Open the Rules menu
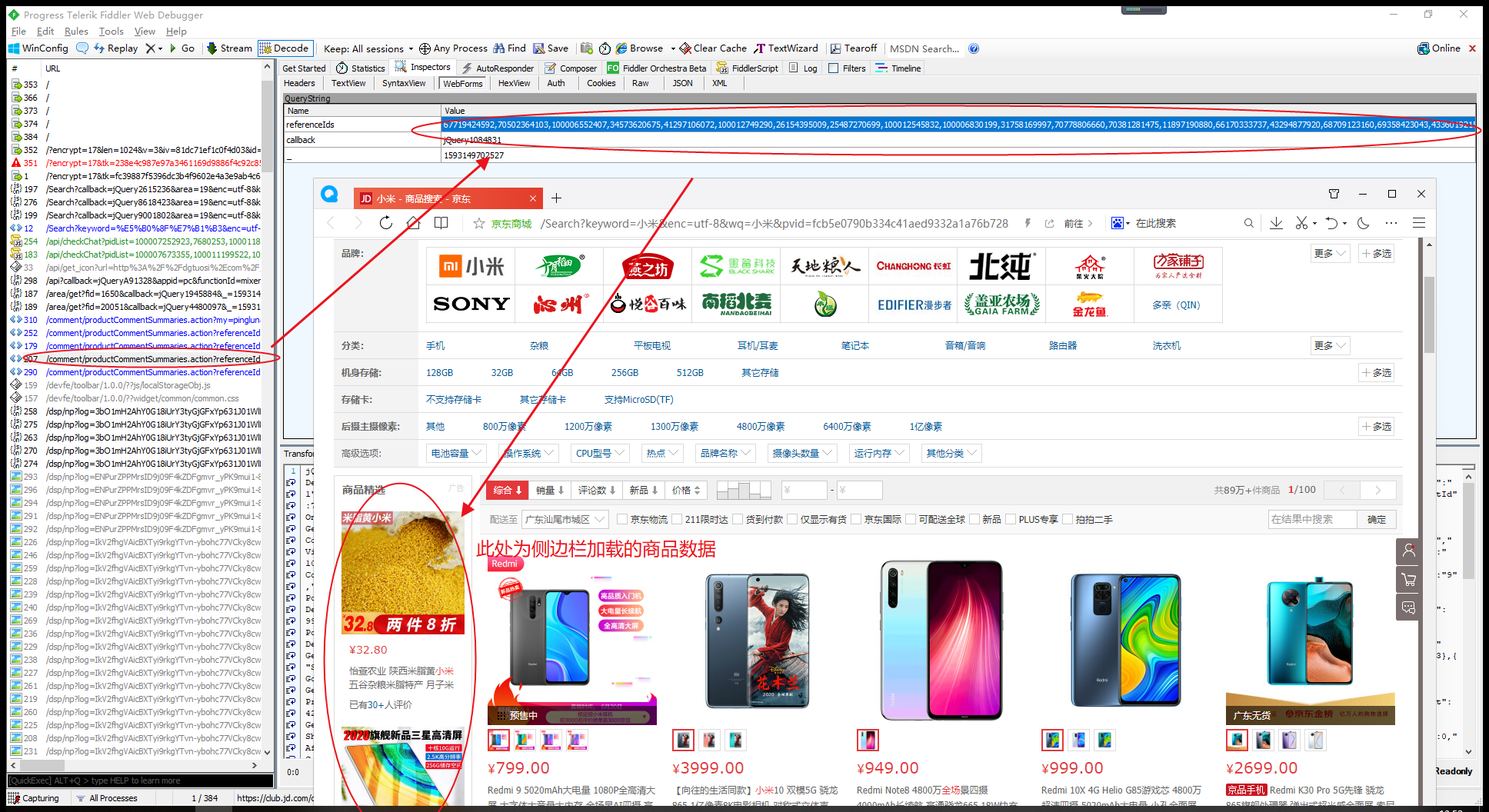This screenshot has height=812, width=1489. click(x=76, y=31)
